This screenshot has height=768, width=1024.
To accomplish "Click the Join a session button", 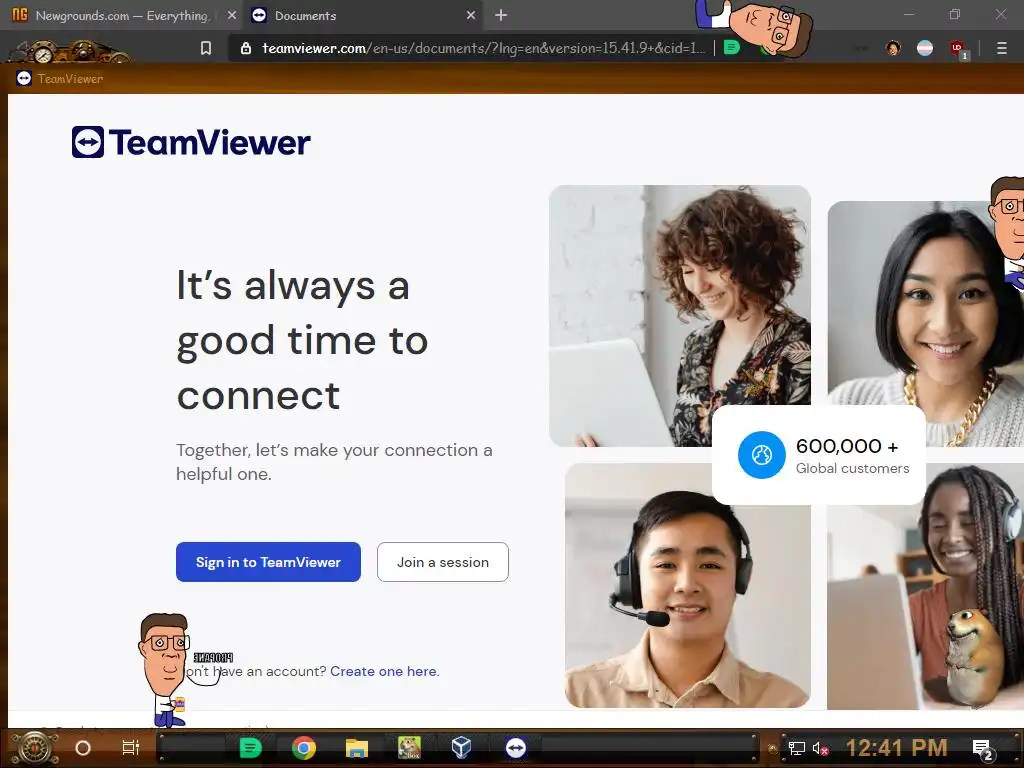I will (x=443, y=562).
